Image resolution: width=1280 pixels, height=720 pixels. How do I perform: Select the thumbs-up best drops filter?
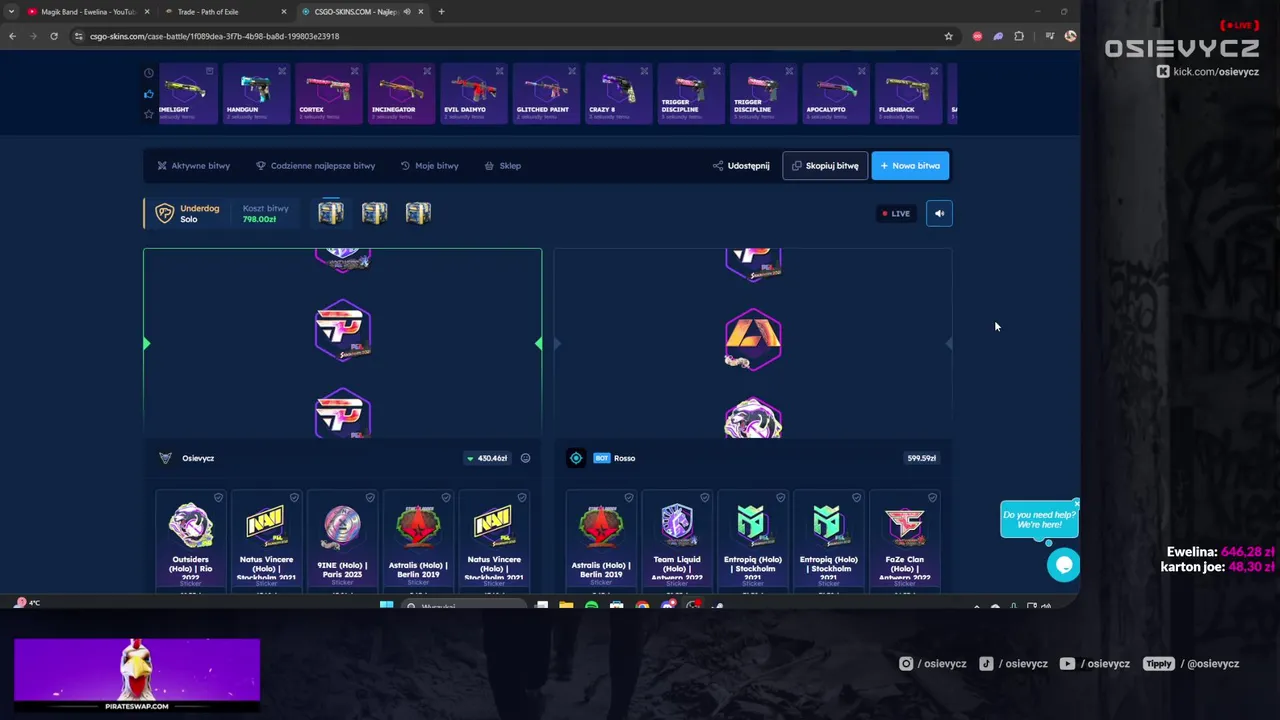click(149, 94)
